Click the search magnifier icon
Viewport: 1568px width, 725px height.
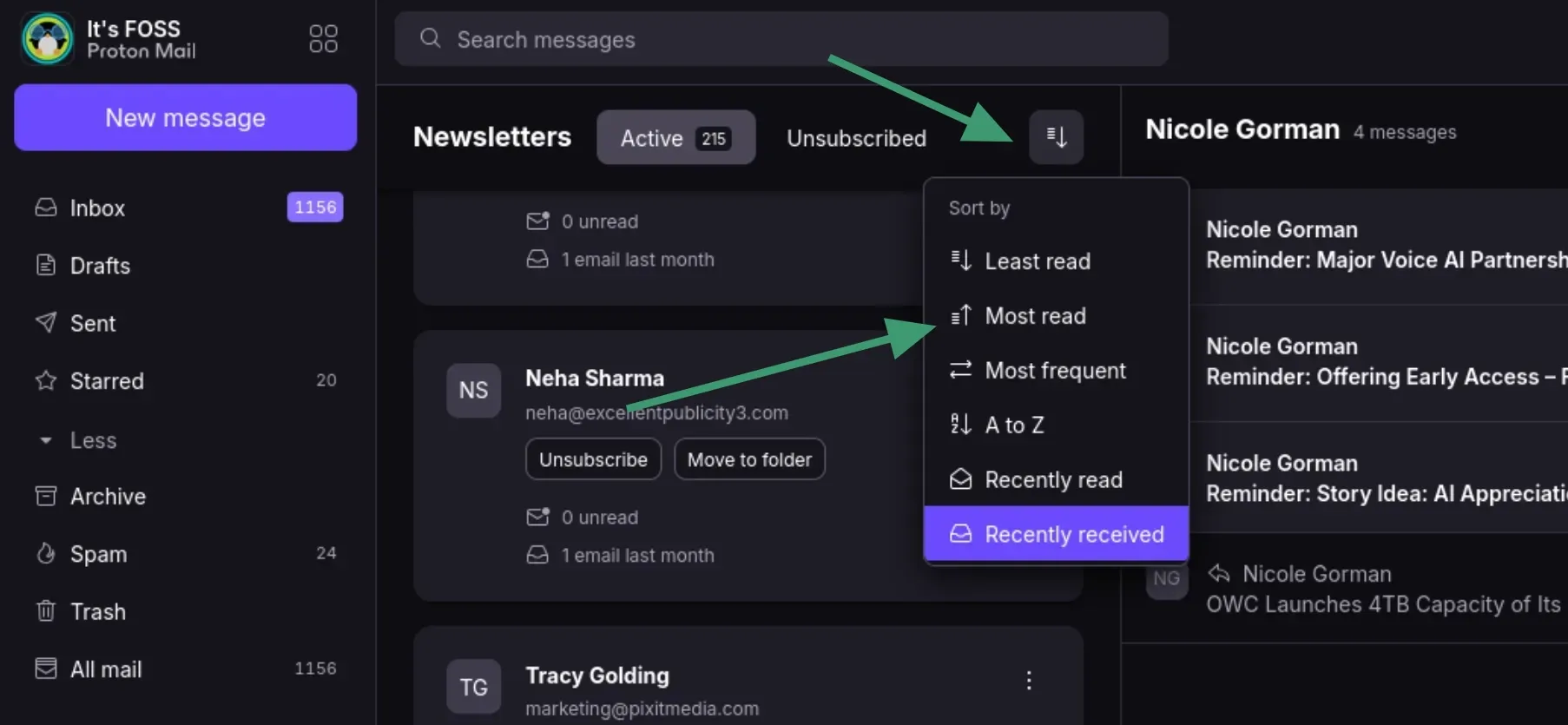tap(430, 39)
